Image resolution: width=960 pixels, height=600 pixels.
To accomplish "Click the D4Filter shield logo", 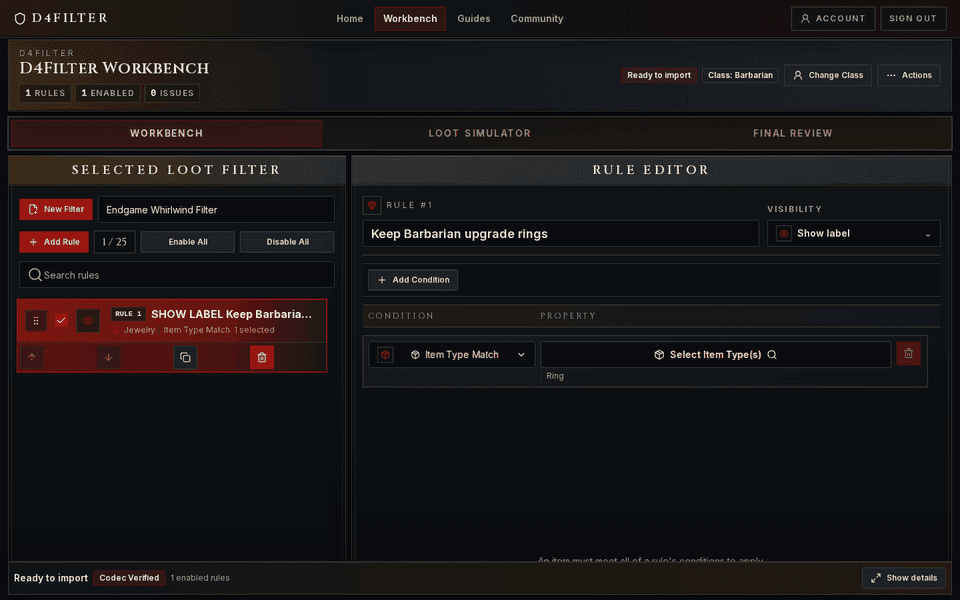I will click(20, 18).
